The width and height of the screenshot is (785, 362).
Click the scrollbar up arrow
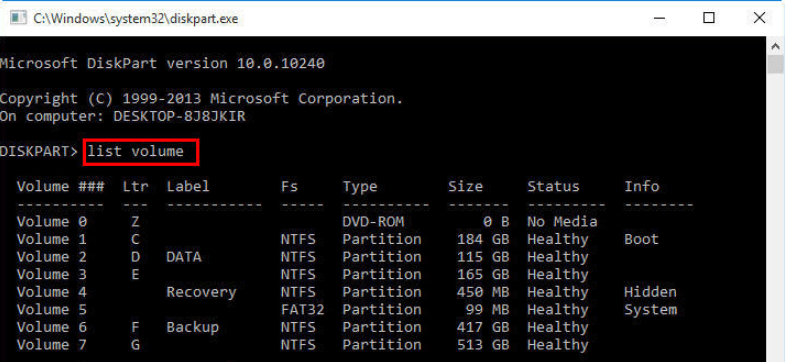(x=776, y=47)
